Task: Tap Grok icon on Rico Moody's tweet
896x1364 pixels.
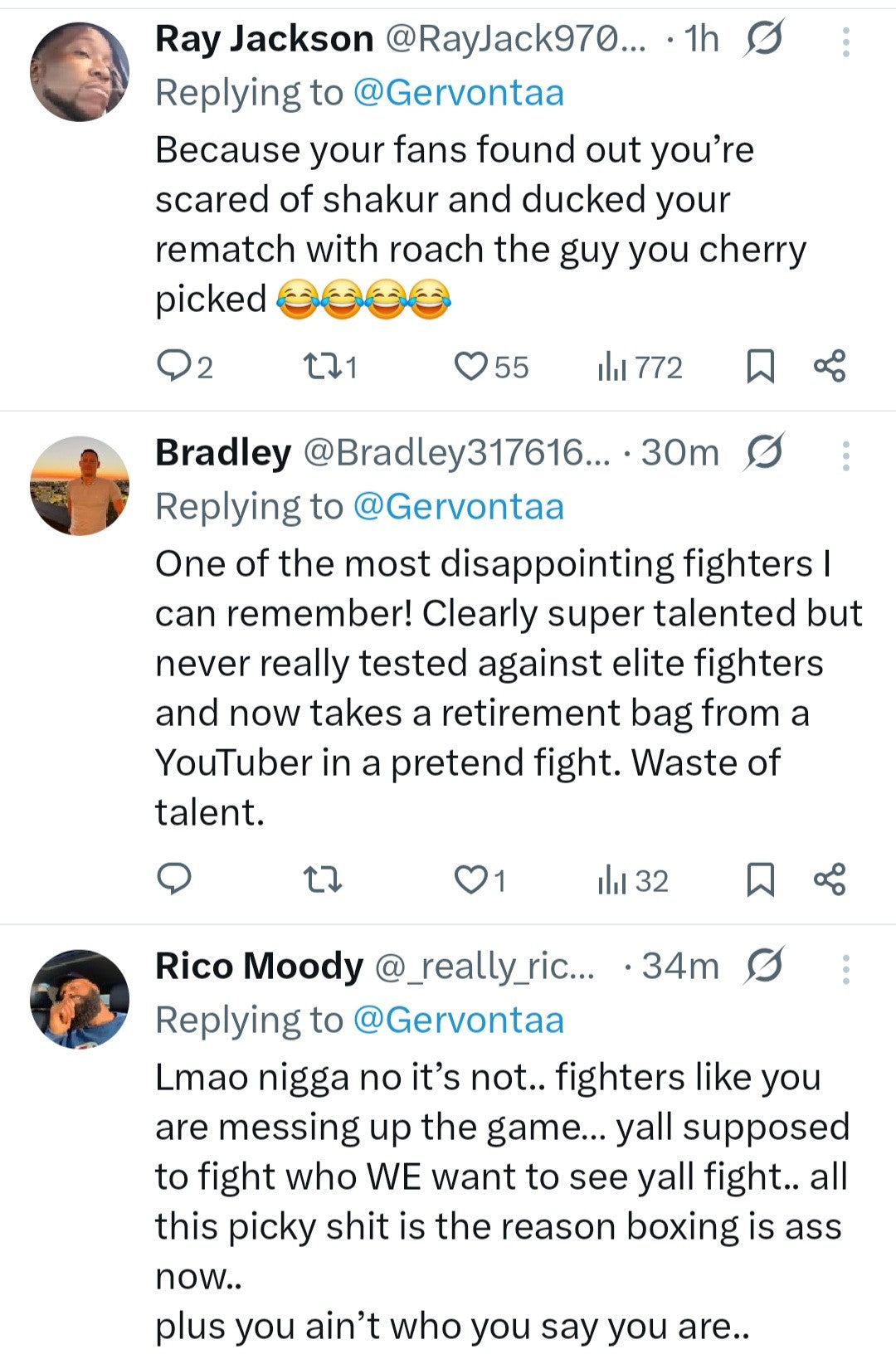Action: pyautogui.click(x=763, y=966)
